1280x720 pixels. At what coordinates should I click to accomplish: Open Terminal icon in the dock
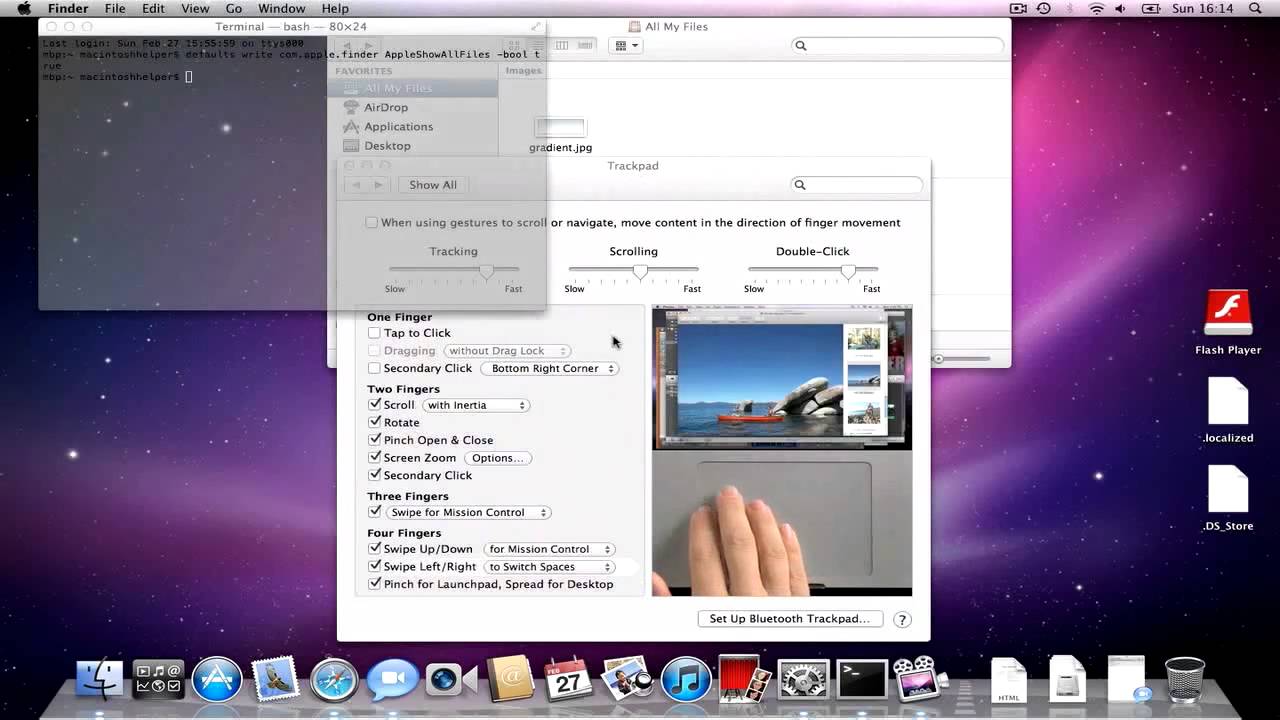(861, 680)
